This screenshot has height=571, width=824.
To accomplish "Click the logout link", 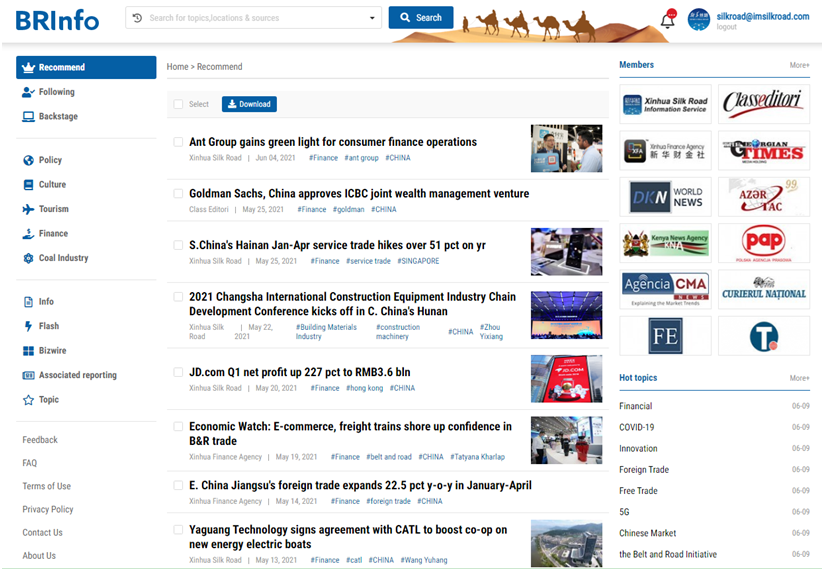I will point(727,27).
